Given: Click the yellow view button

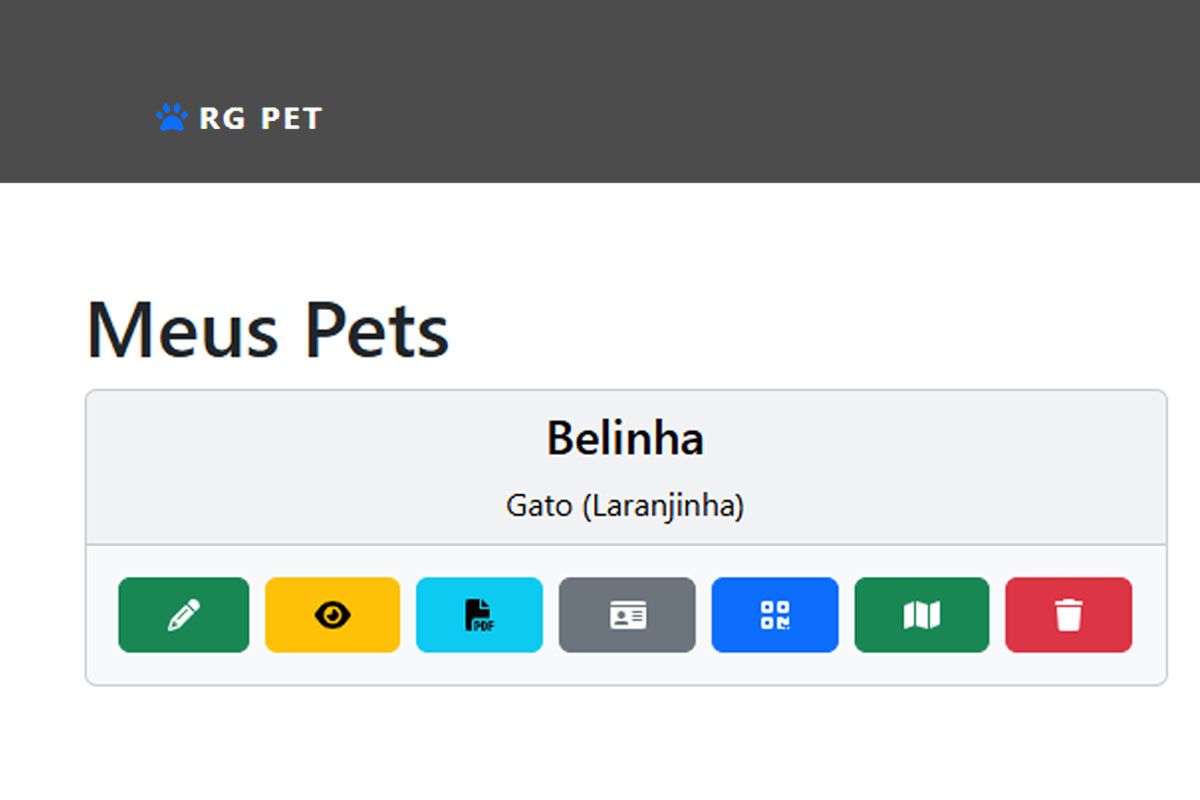Looking at the screenshot, I should (x=333, y=615).
